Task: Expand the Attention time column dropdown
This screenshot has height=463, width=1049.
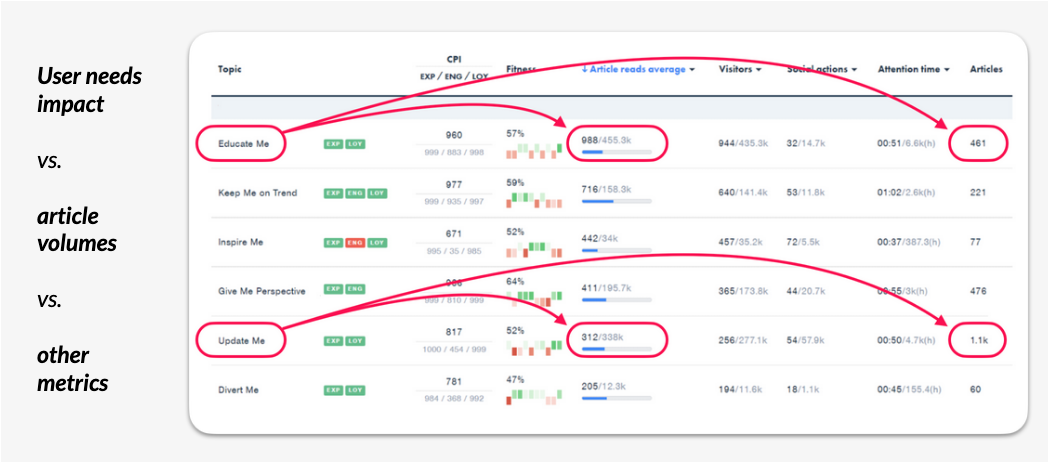Action: pyautogui.click(x=914, y=69)
